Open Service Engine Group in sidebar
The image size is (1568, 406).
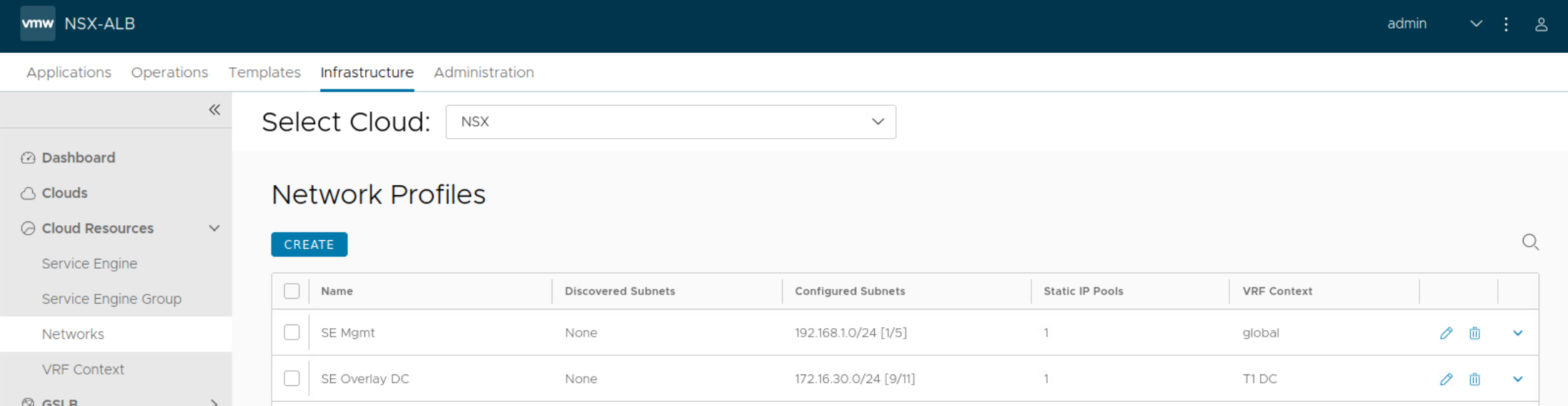pos(111,299)
